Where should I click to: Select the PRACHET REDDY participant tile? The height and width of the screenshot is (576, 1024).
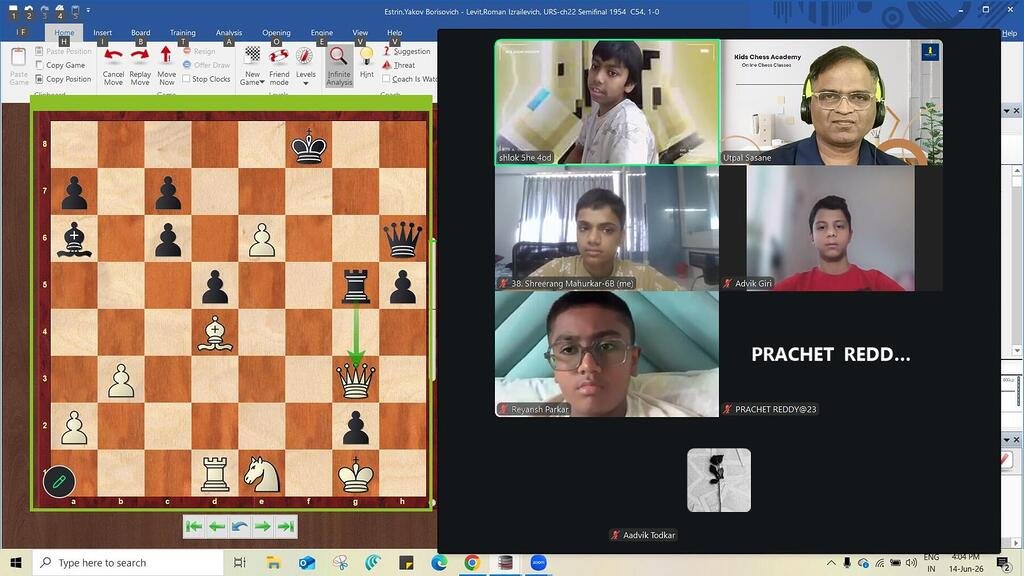click(x=831, y=354)
